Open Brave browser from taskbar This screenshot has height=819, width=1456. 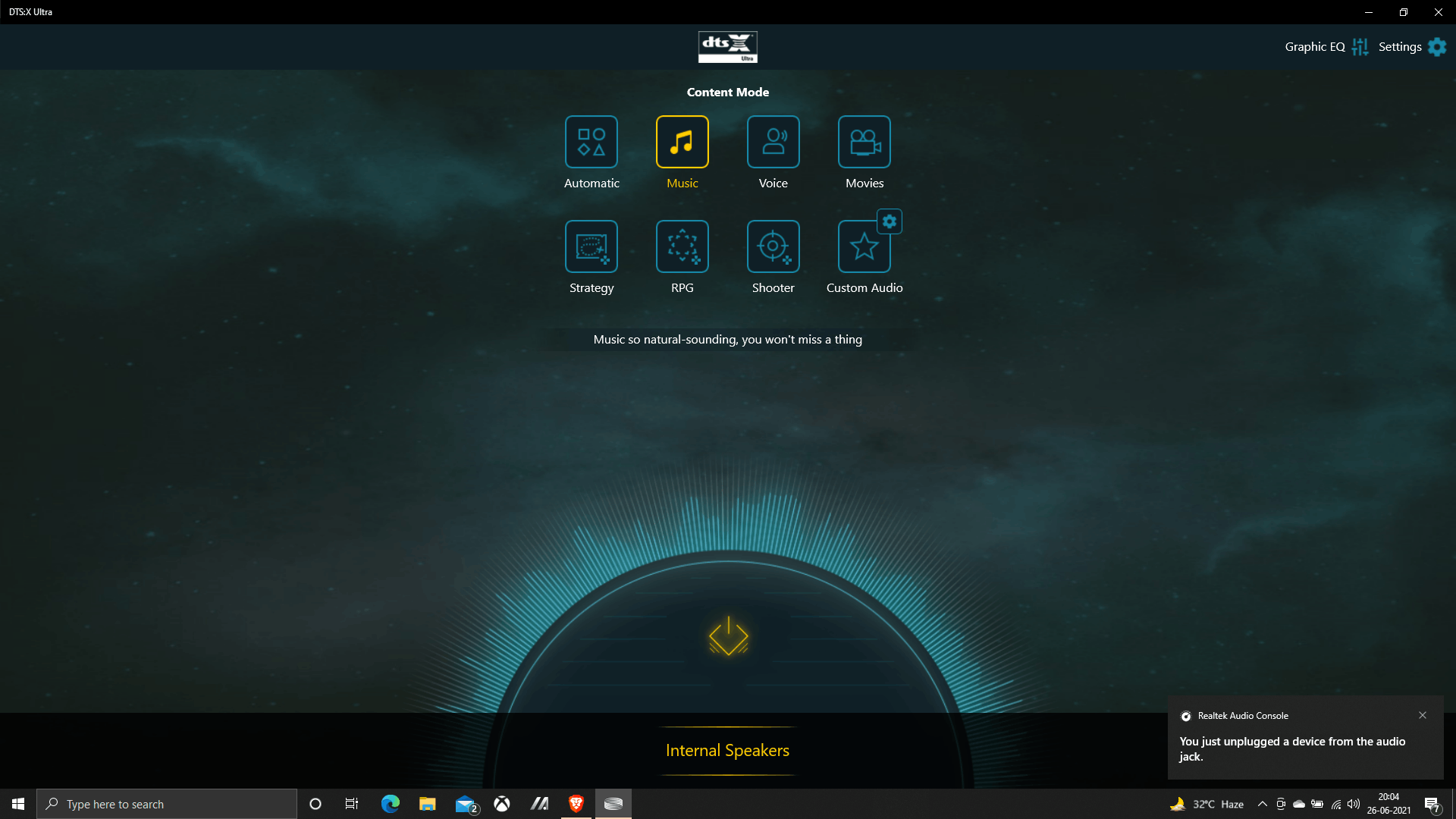(576, 804)
